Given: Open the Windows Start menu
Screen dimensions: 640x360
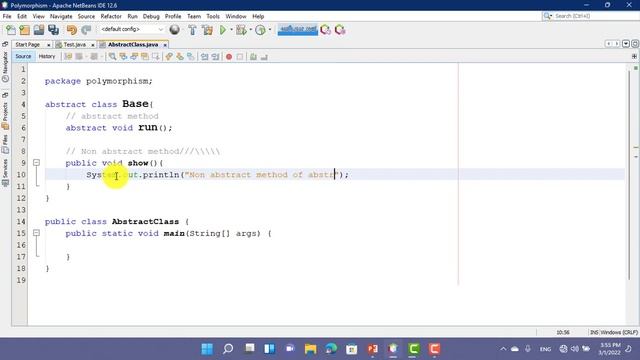Looking at the screenshot, I should pyautogui.click(x=207, y=349).
